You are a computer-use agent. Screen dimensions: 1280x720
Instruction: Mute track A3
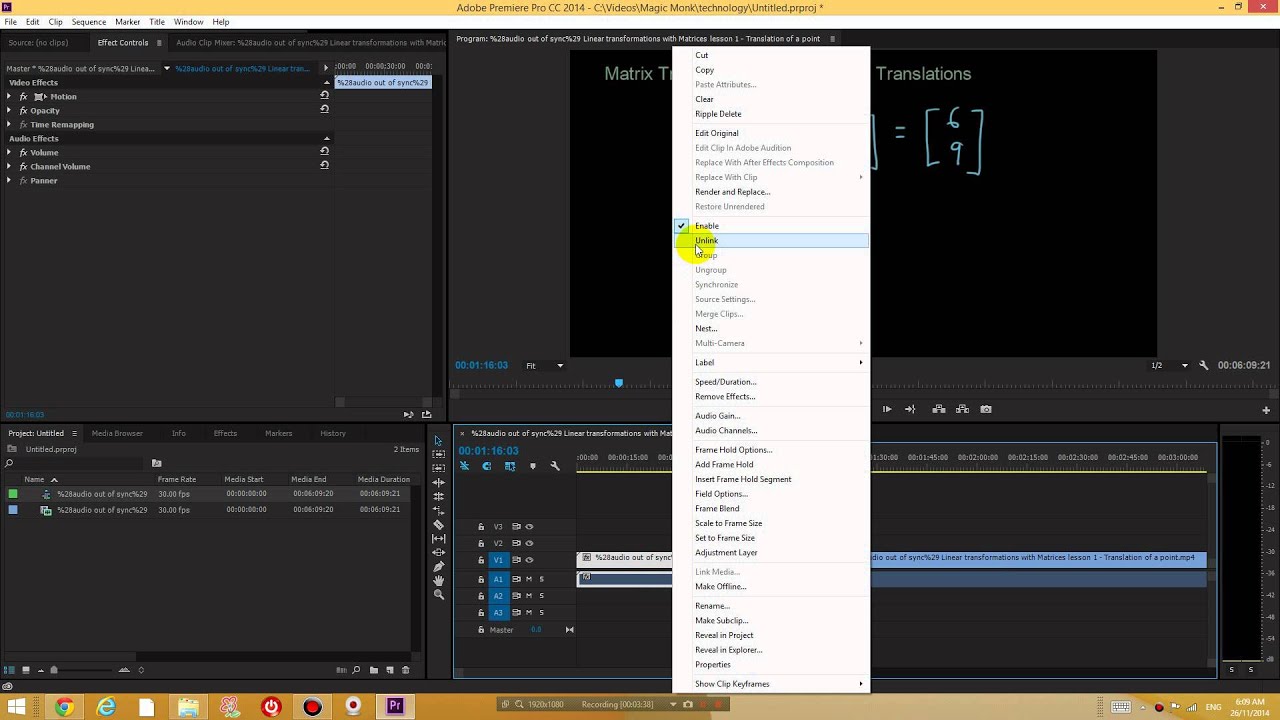(529, 613)
